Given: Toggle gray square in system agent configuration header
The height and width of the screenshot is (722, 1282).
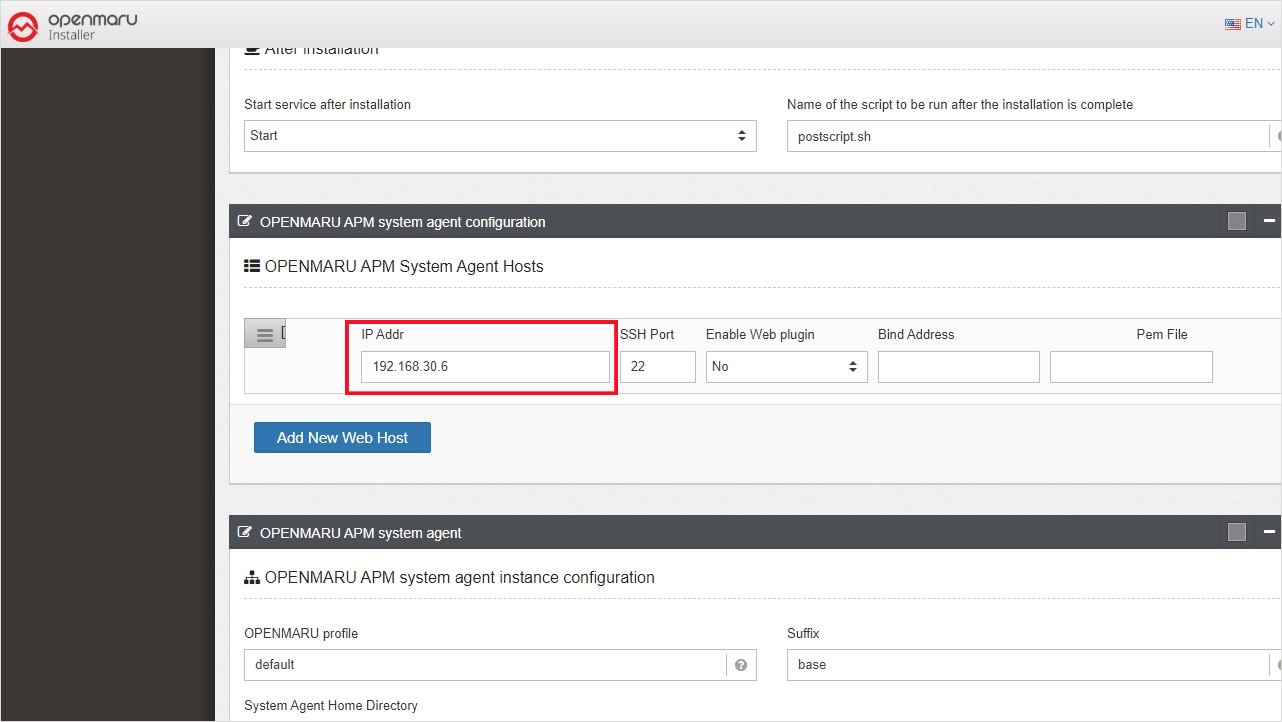Looking at the screenshot, I should [x=1237, y=221].
